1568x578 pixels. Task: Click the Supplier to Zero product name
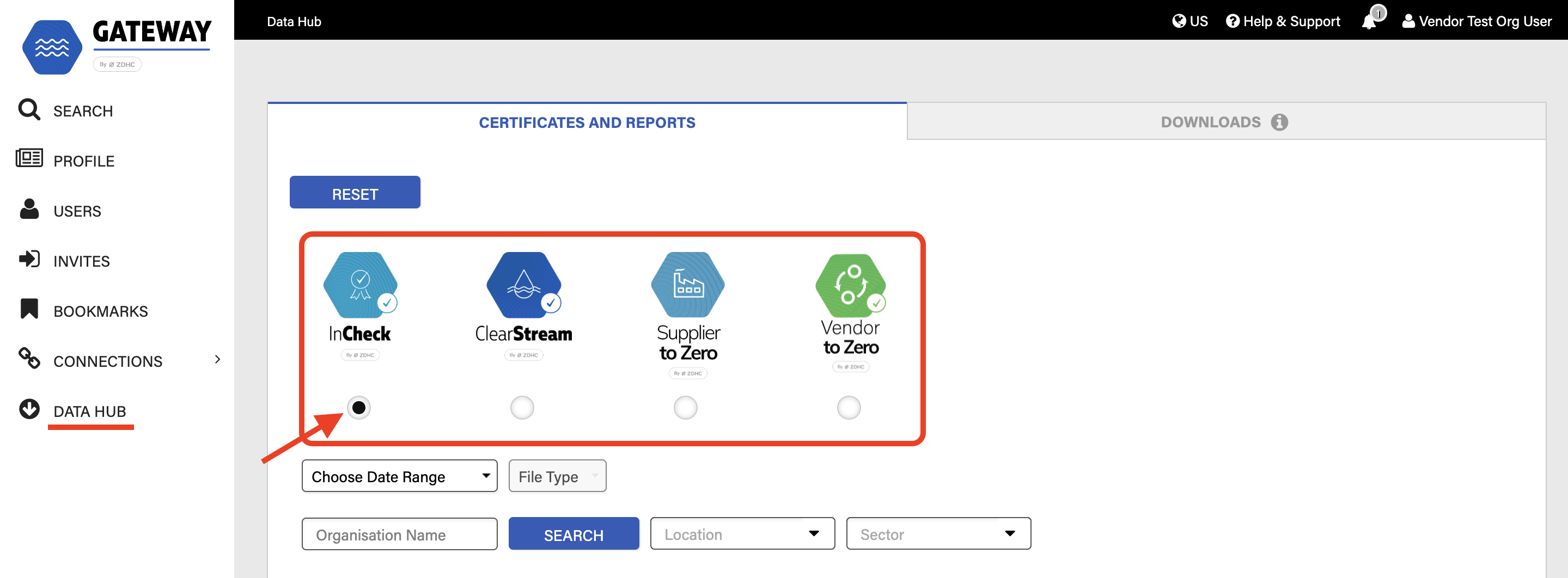pyautogui.click(x=688, y=342)
